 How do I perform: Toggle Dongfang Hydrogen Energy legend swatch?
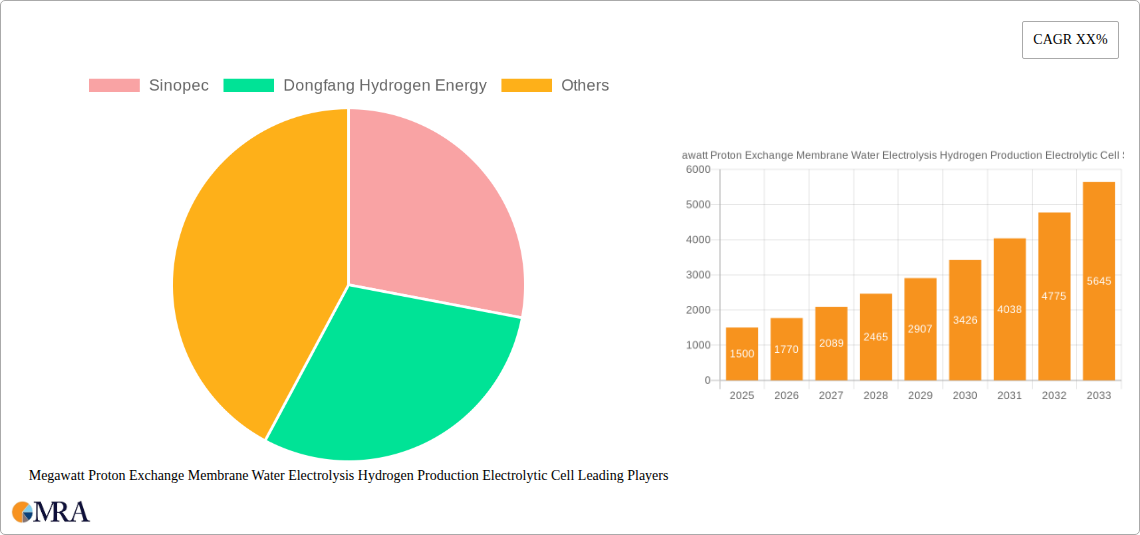tap(249, 86)
